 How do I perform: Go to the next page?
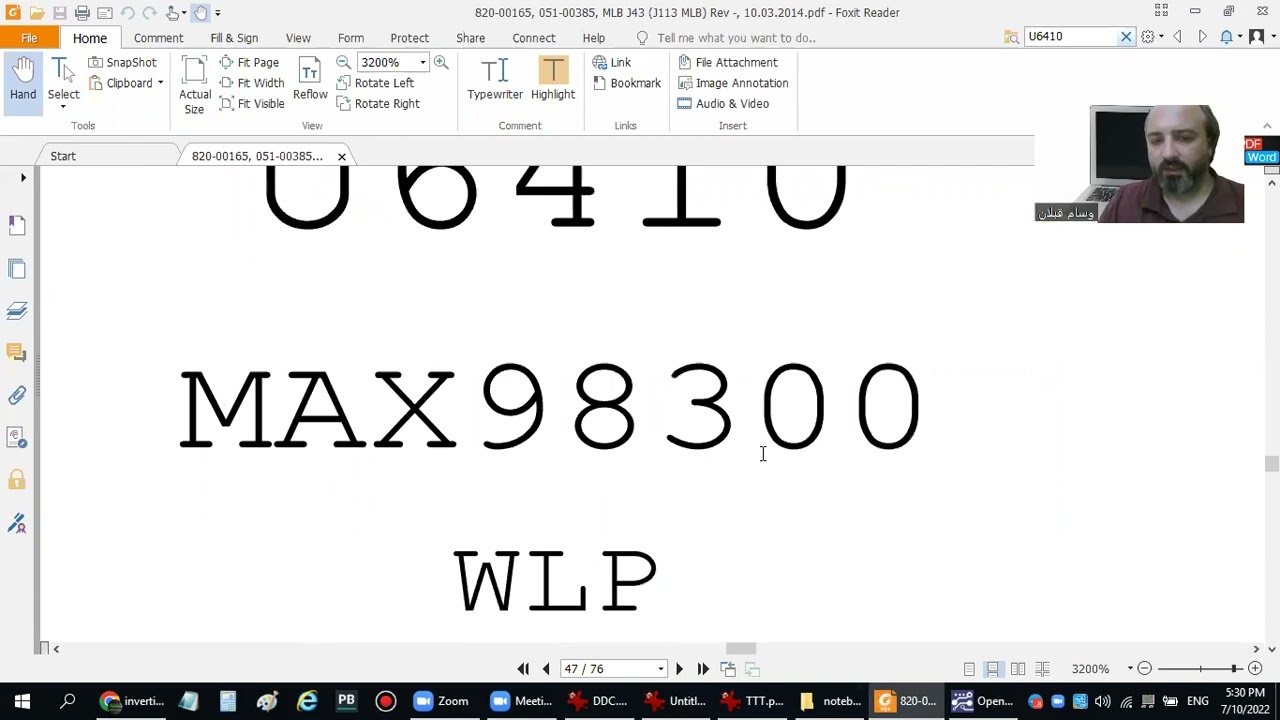679,669
